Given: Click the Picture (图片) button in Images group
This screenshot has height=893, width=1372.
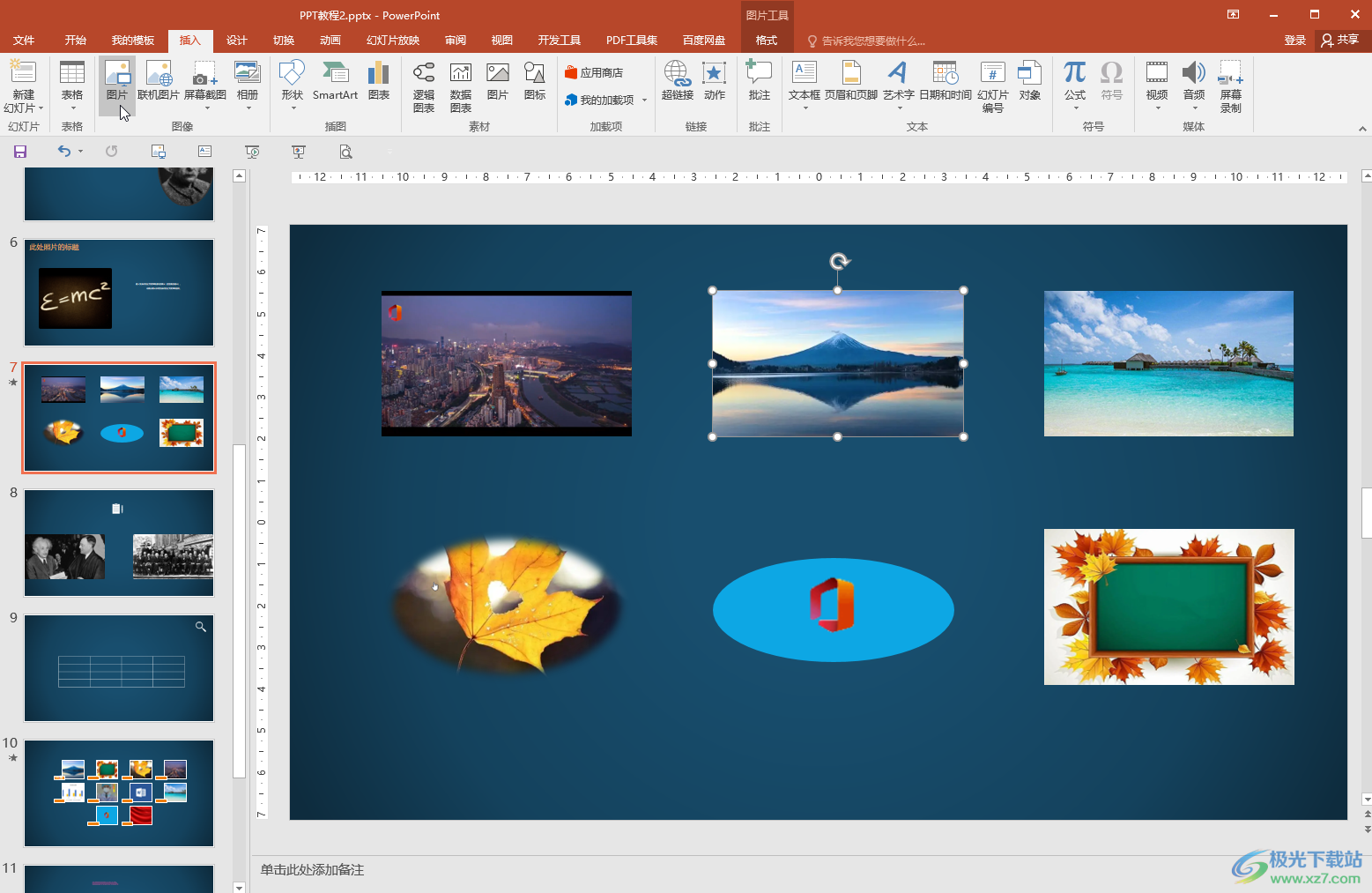Looking at the screenshot, I should (x=117, y=86).
